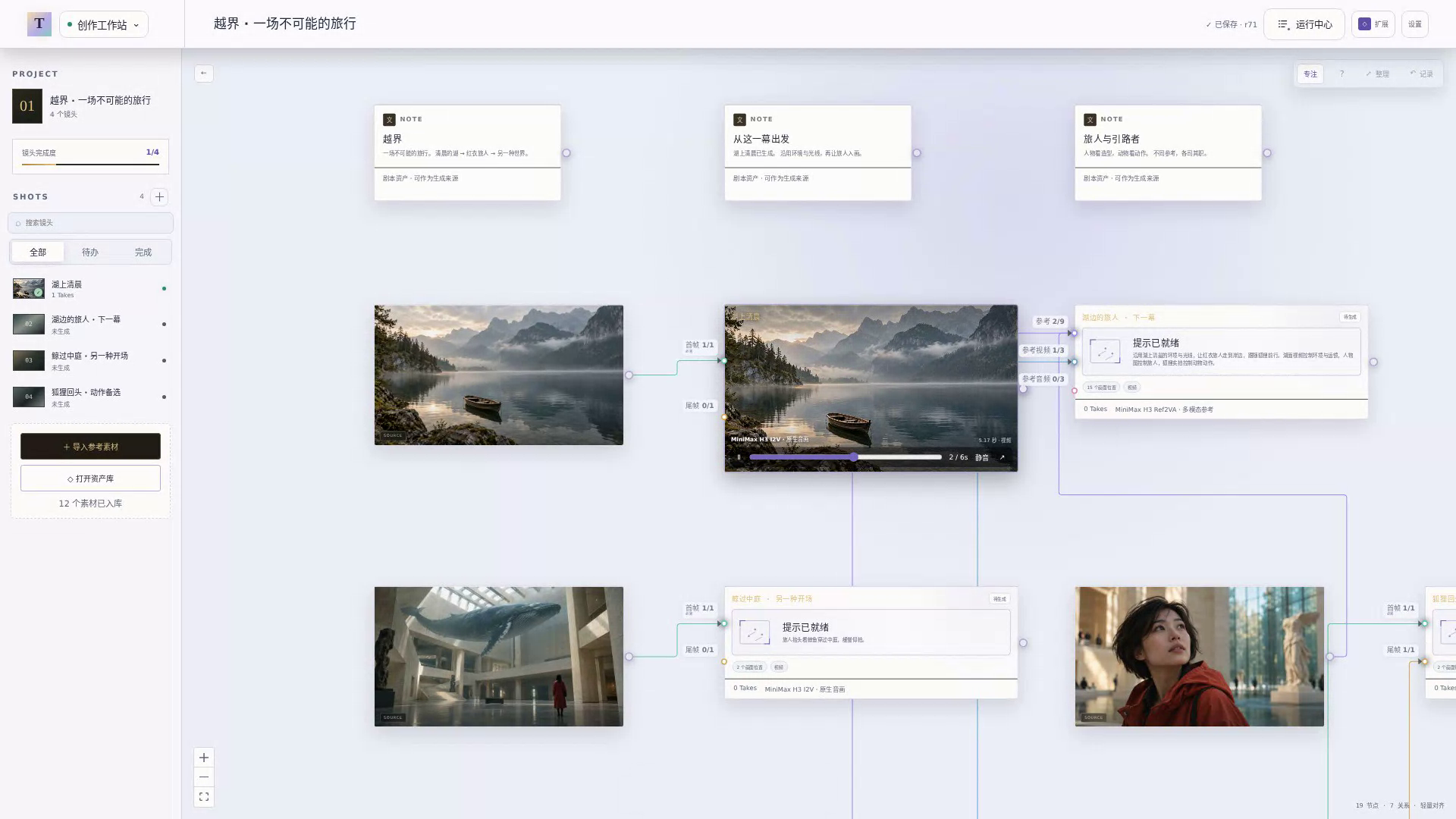
Task: Click the 待生成 status badge on 湖边的旅人
Action: pyautogui.click(x=1350, y=317)
